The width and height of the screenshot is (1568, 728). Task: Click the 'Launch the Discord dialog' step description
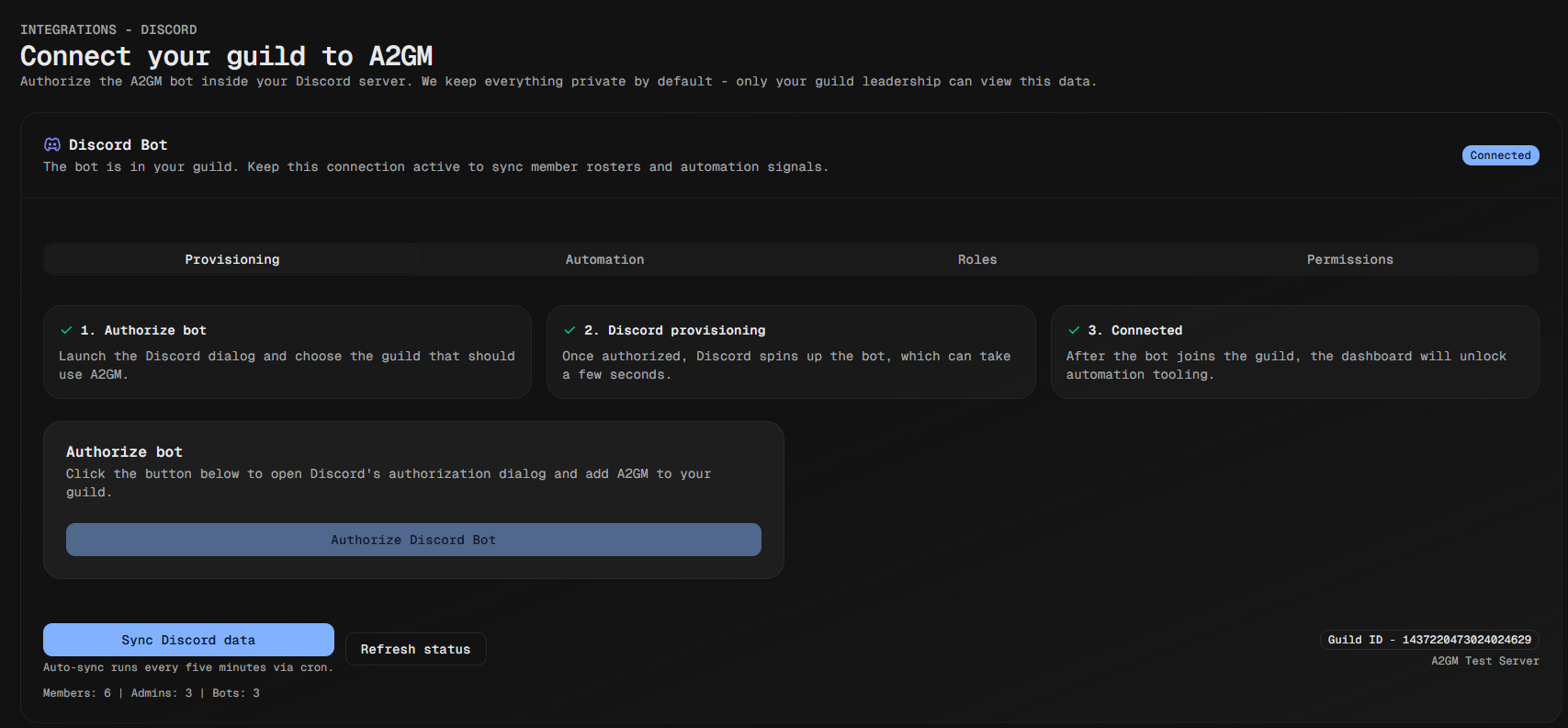[x=287, y=365]
